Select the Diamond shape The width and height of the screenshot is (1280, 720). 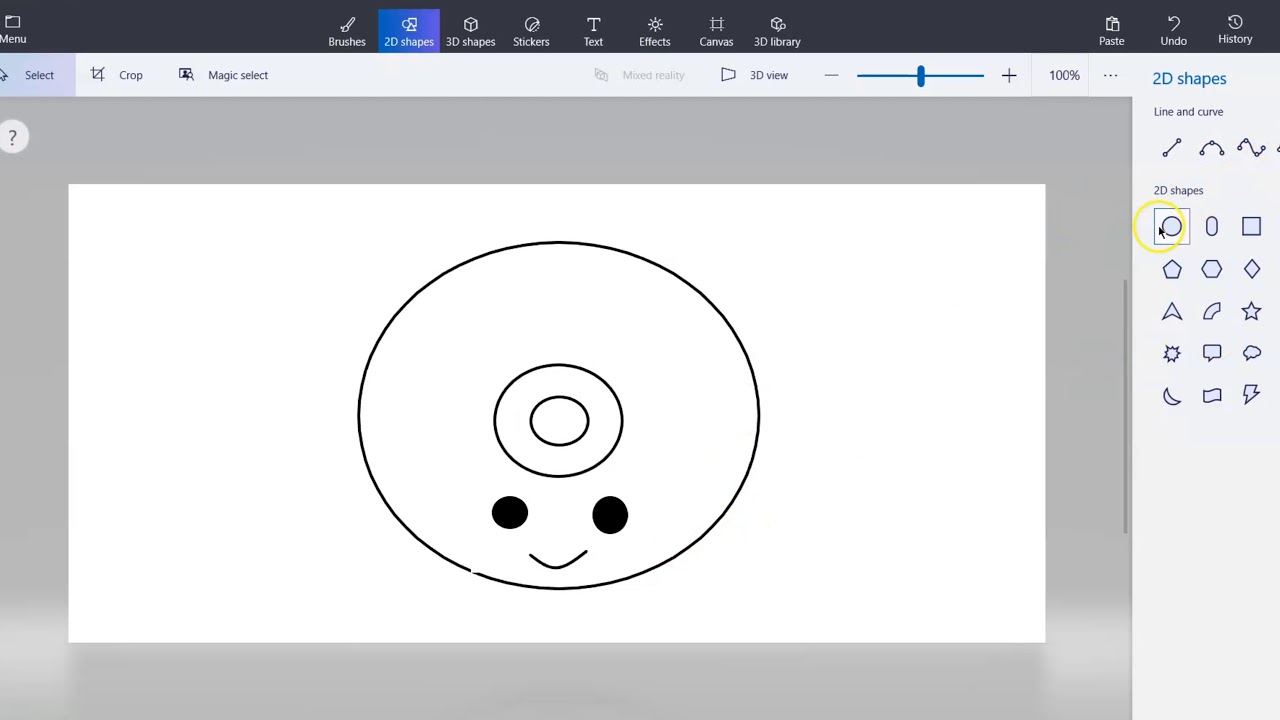[x=1252, y=269]
